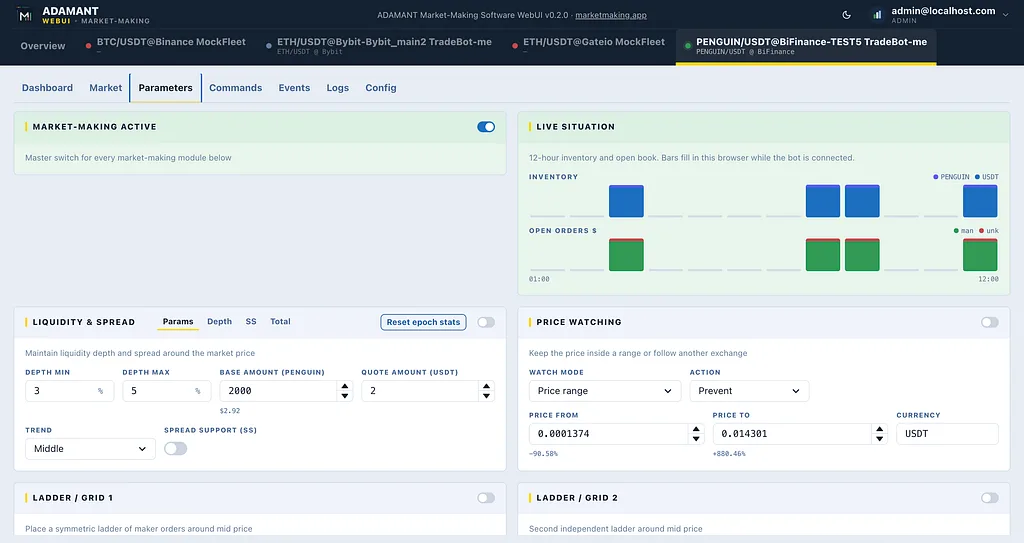Screen dimensions: 1024x543
Task: Toggle dark mode moon icon
Action: 846,15
